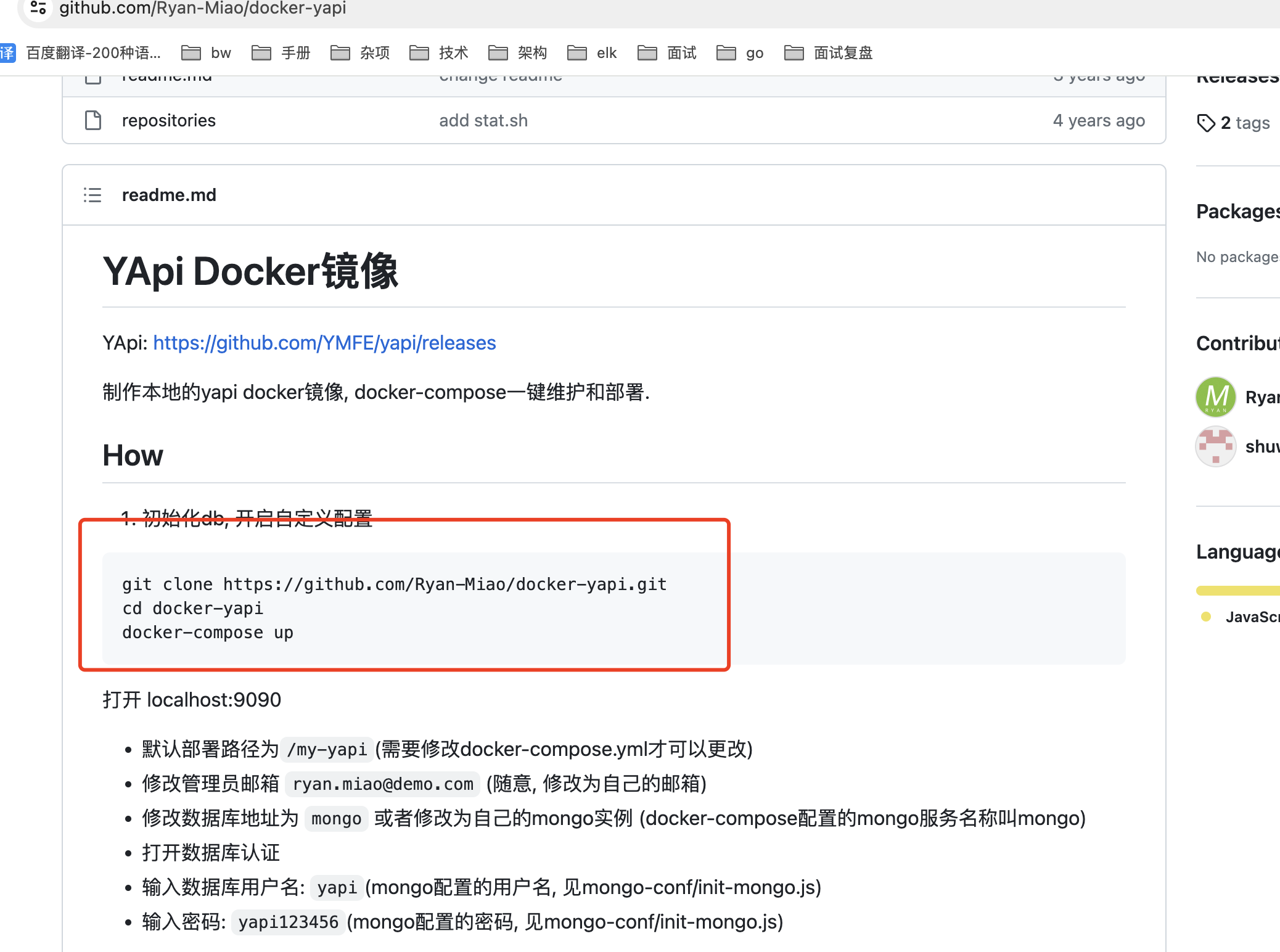The width and height of the screenshot is (1280, 952).
Task: Click the /my-yapi inline code
Action: pos(327,750)
